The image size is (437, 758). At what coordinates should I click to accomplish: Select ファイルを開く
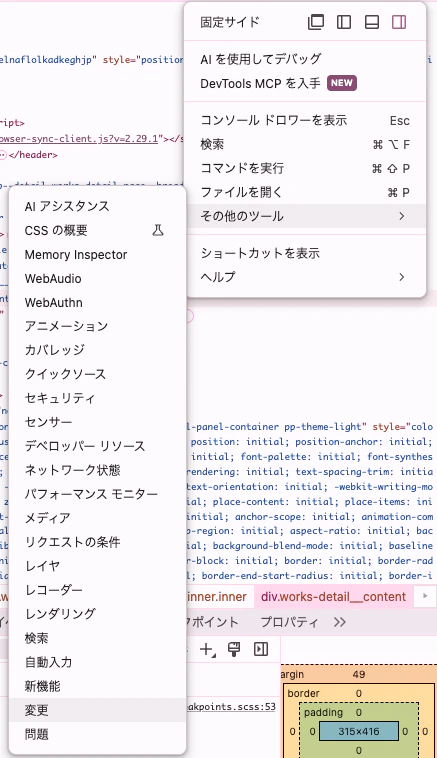coord(305,192)
